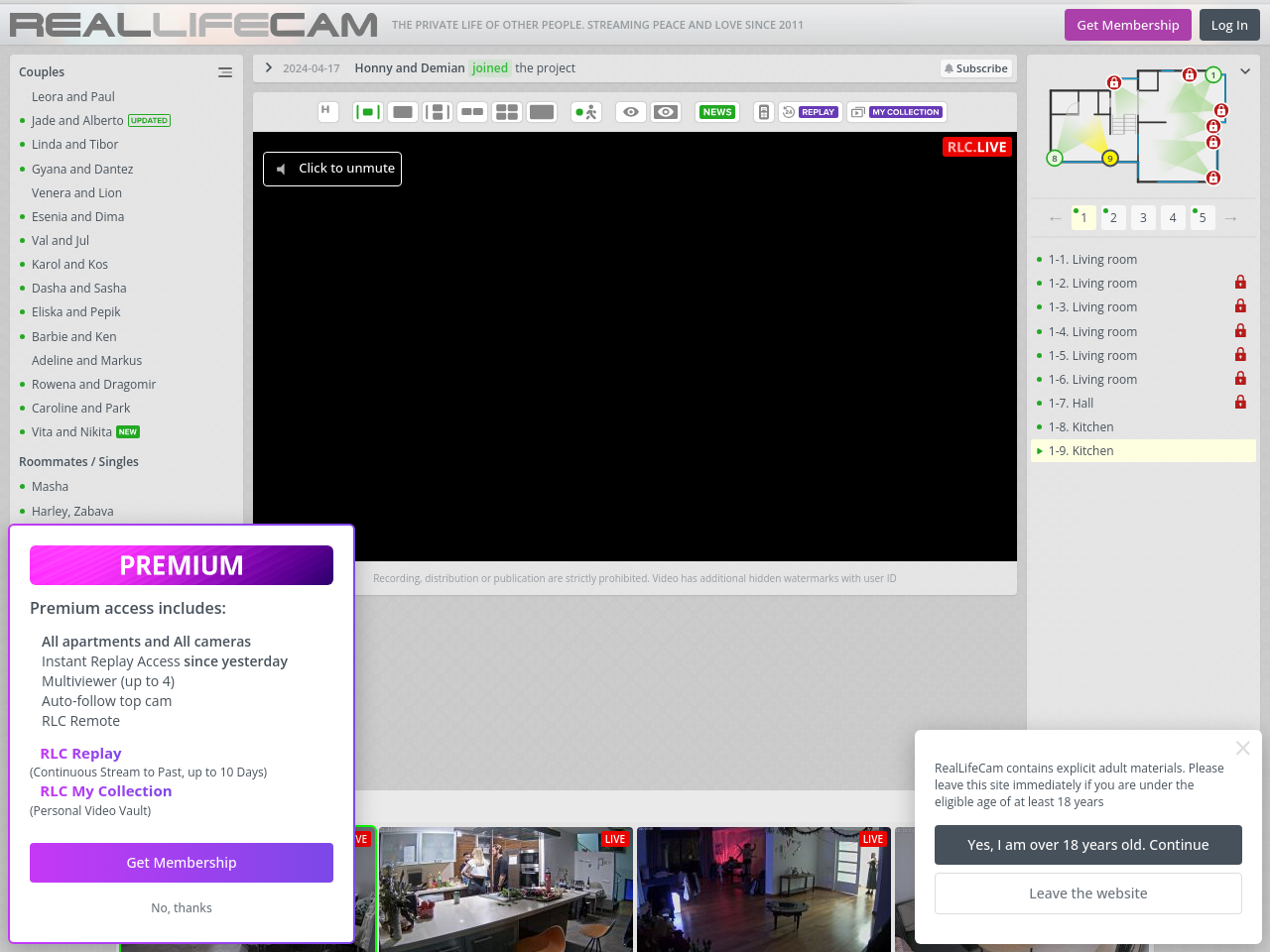Expand the news item with the chevron arrow
Viewport: 1270px width, 952px height.
[268, 67]
